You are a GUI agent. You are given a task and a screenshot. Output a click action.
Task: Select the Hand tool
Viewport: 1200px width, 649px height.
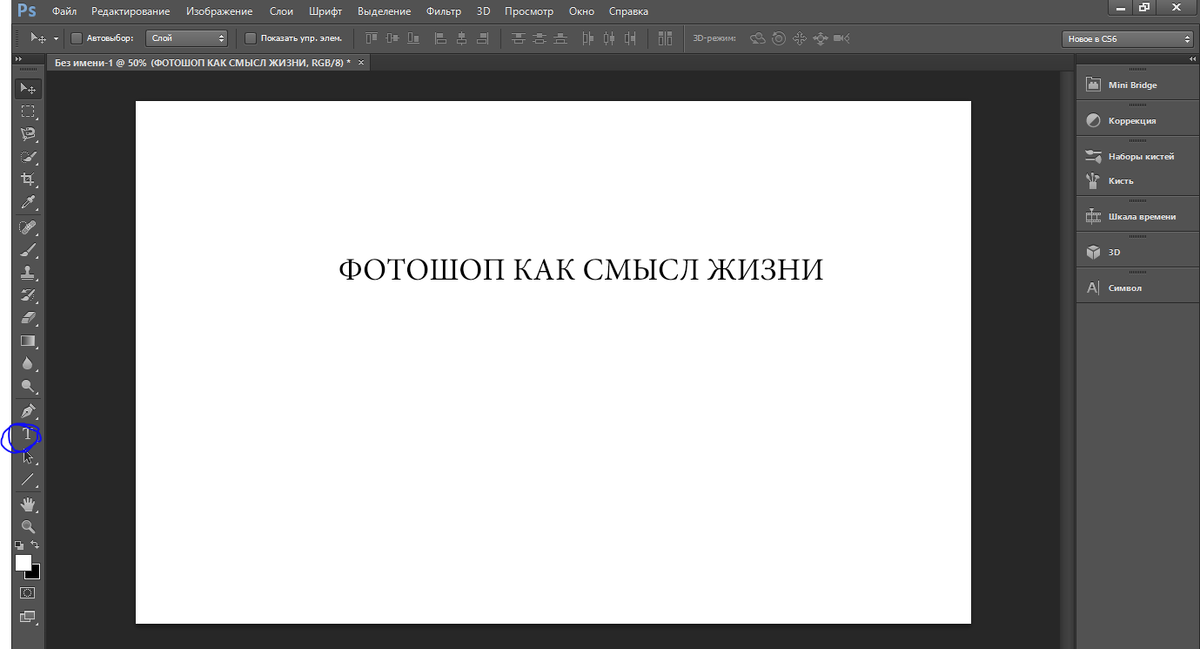point(28,504)
